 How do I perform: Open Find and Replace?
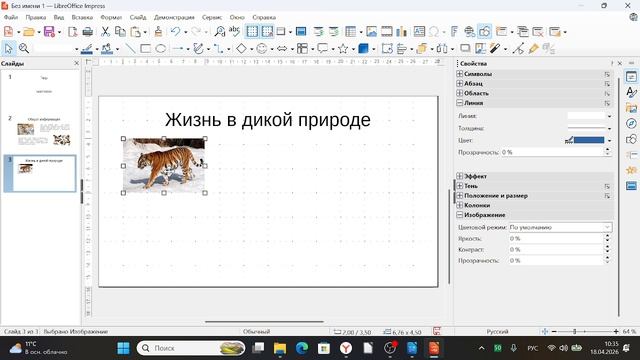coord(220,32)
